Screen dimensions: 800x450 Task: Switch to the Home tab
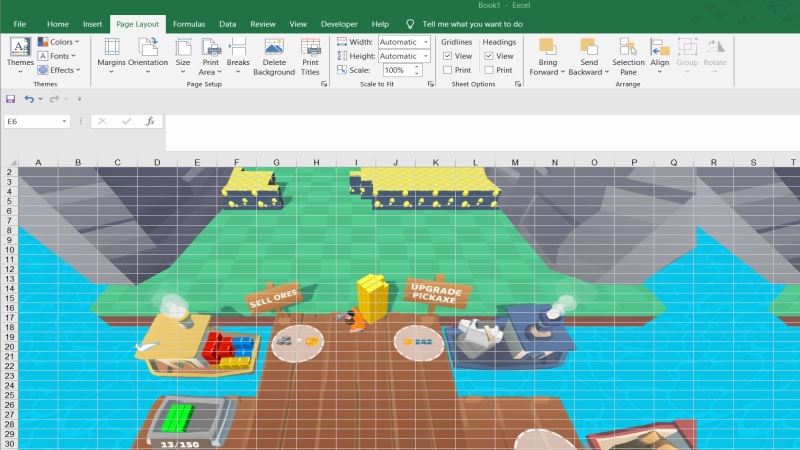tap(58, 24)
